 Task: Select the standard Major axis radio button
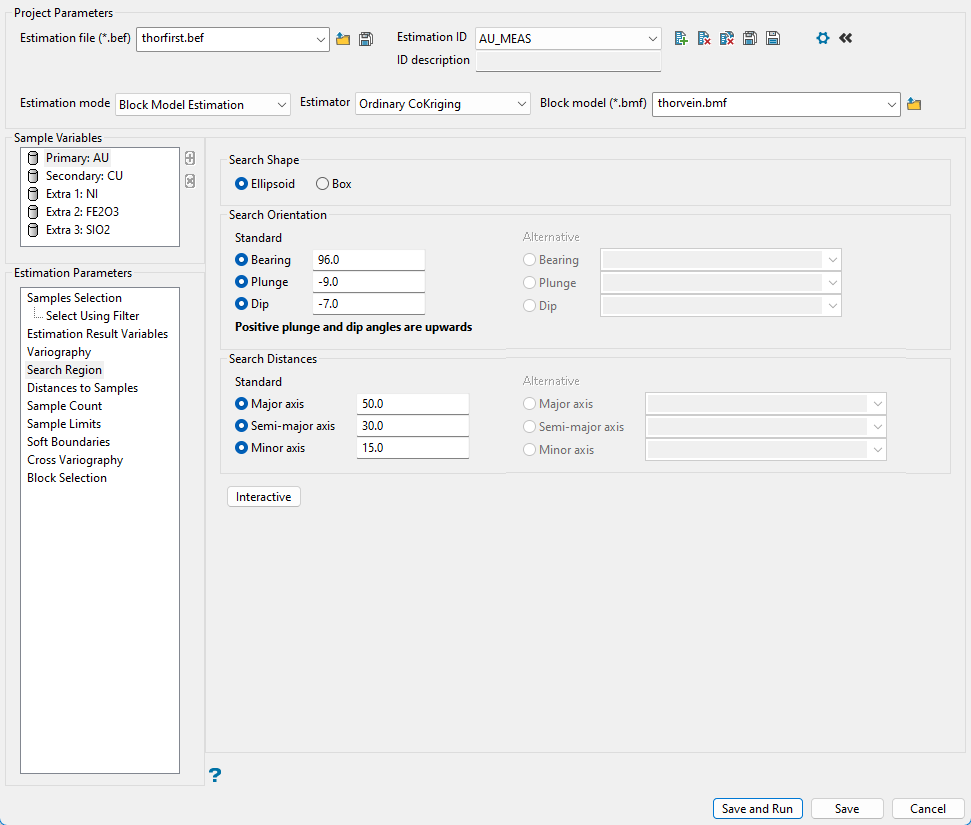pyautogui.click(x=241, y=404)
